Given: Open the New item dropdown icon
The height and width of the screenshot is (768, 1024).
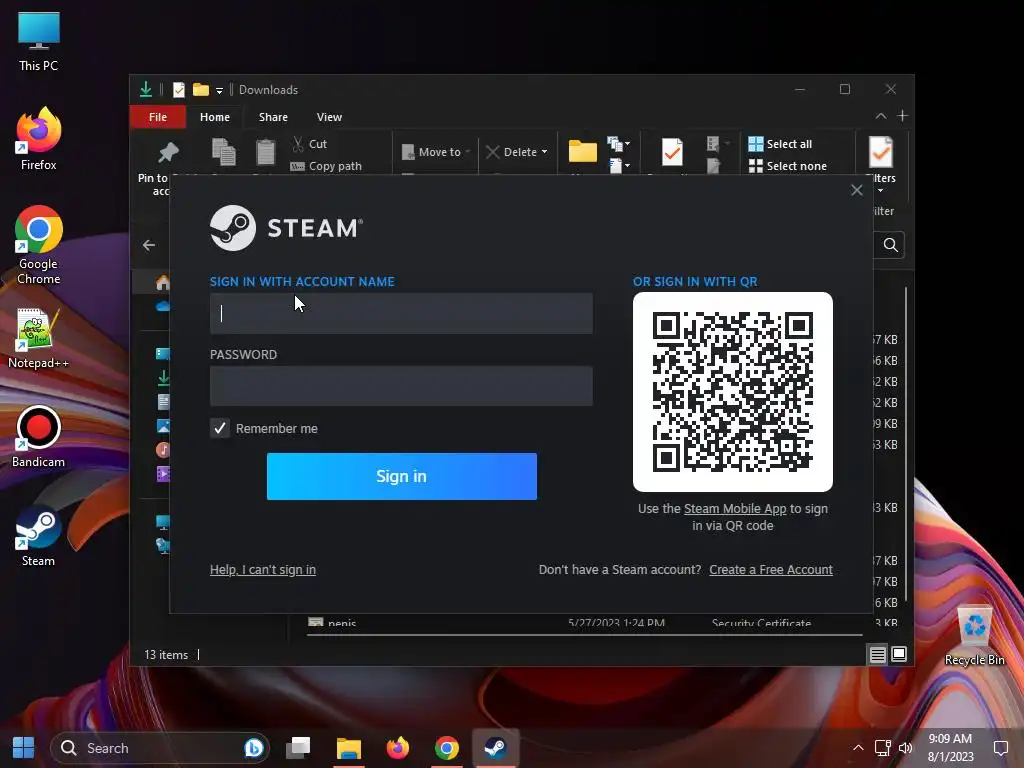Looking at the screenshot, I should click(618, 143).
